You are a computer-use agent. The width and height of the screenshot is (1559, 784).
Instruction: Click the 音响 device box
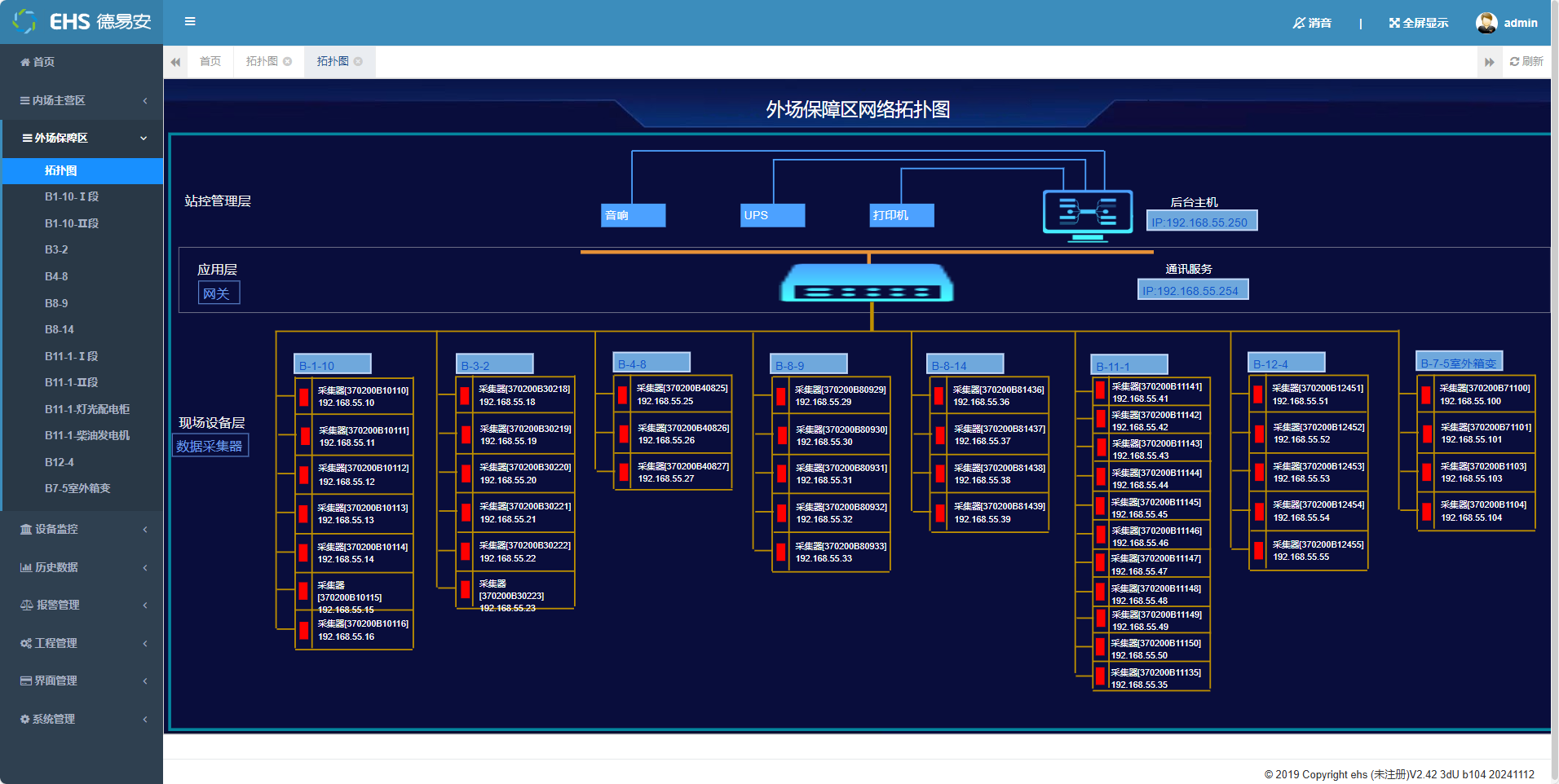tap(634, 215)
